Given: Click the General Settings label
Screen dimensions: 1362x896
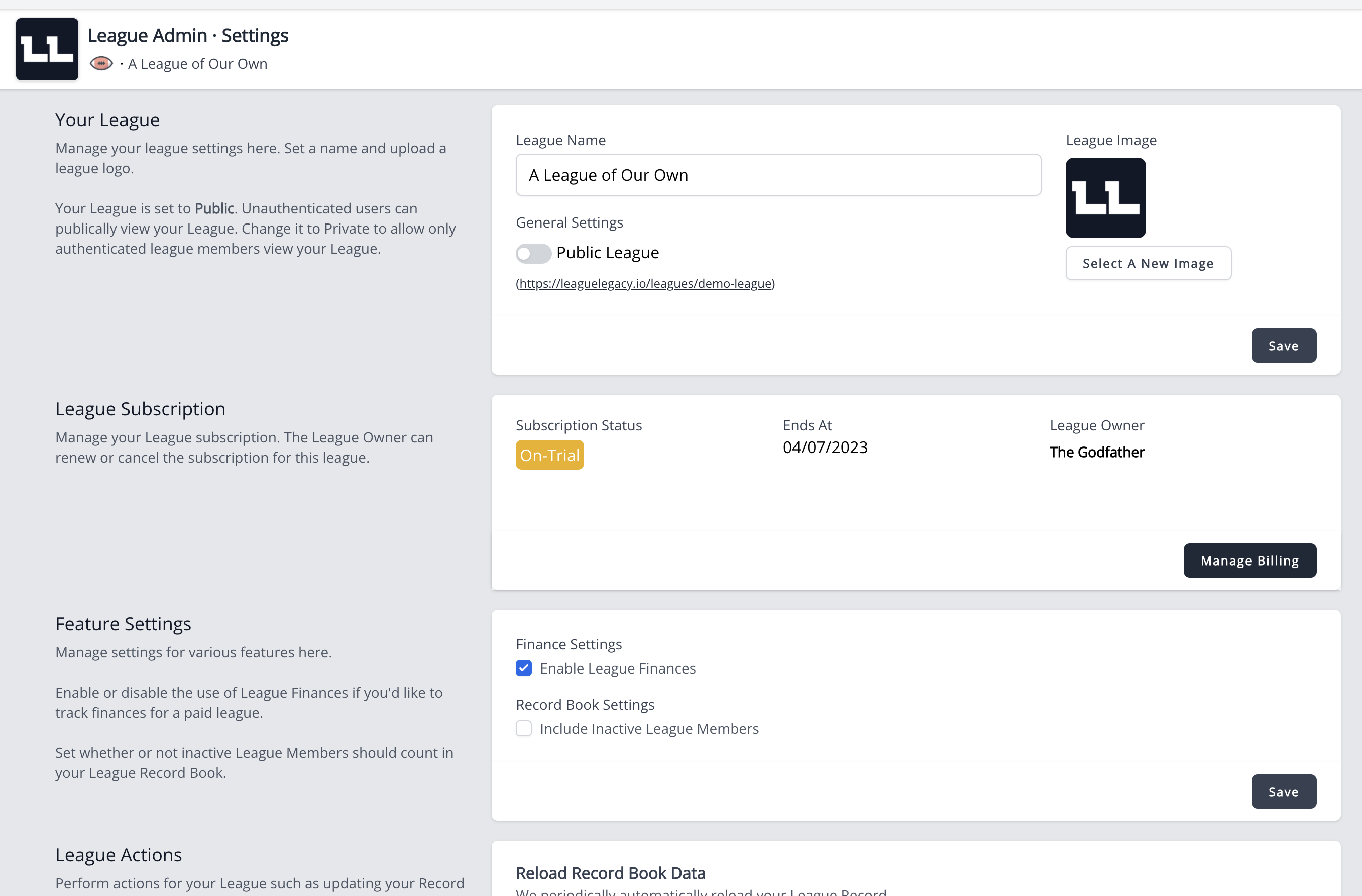Looking at the screenshot, I should (x=569, y=222).
